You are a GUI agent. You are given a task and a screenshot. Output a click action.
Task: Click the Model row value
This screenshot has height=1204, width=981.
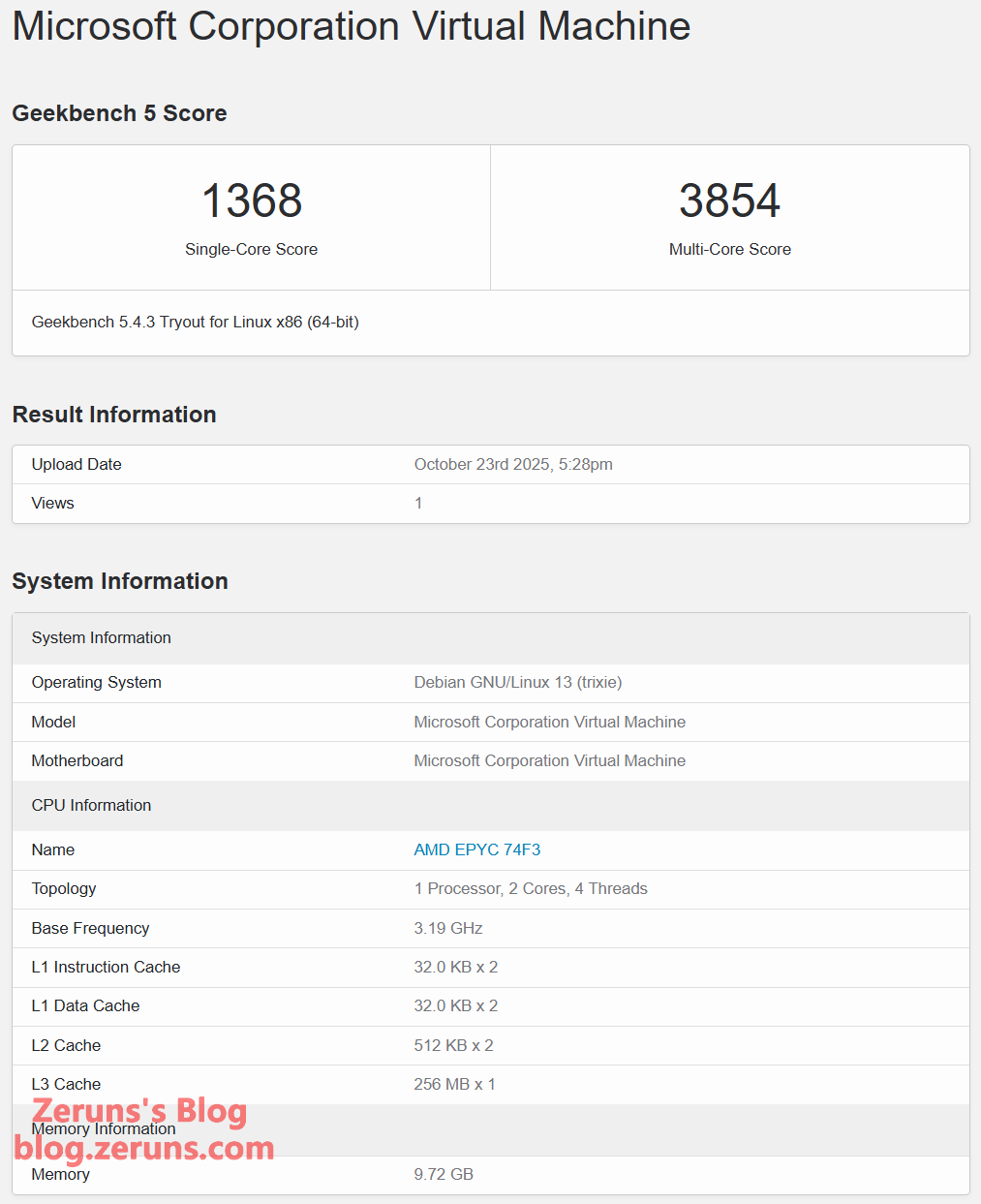(x=549, y=722)
